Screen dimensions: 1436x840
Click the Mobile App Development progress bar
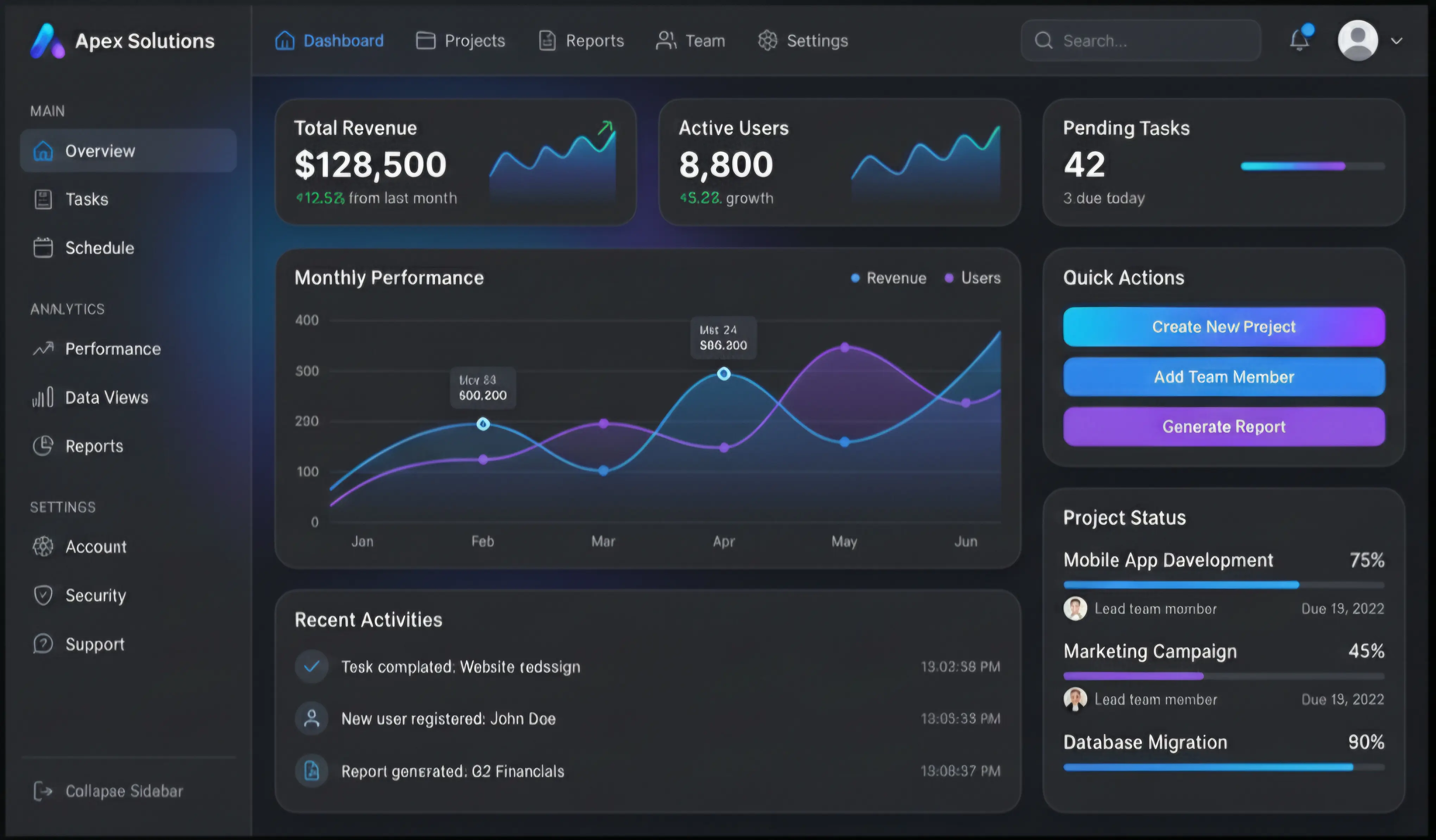pyautogui.click(x=1223, y=585)
